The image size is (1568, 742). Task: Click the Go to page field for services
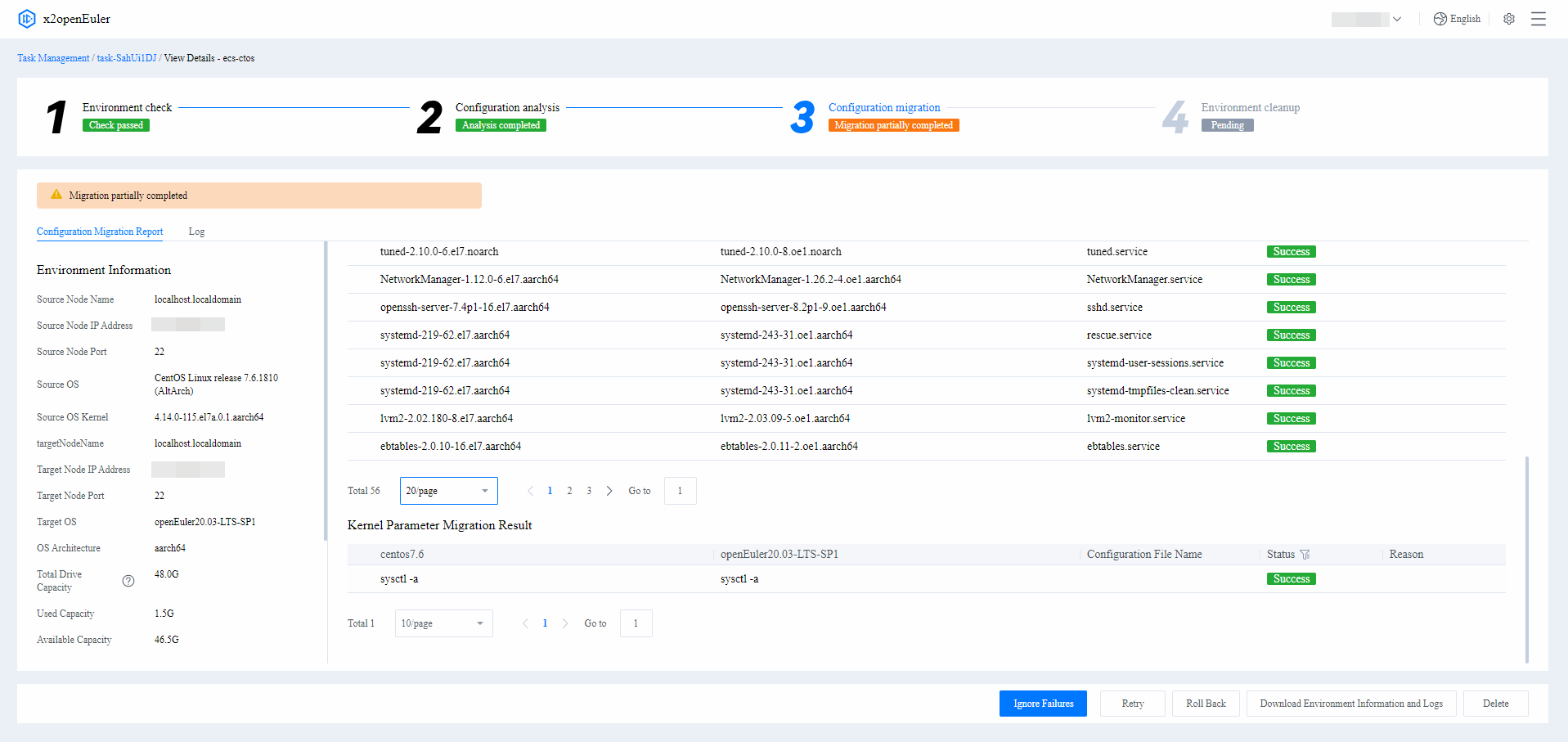tap(680, 491)
